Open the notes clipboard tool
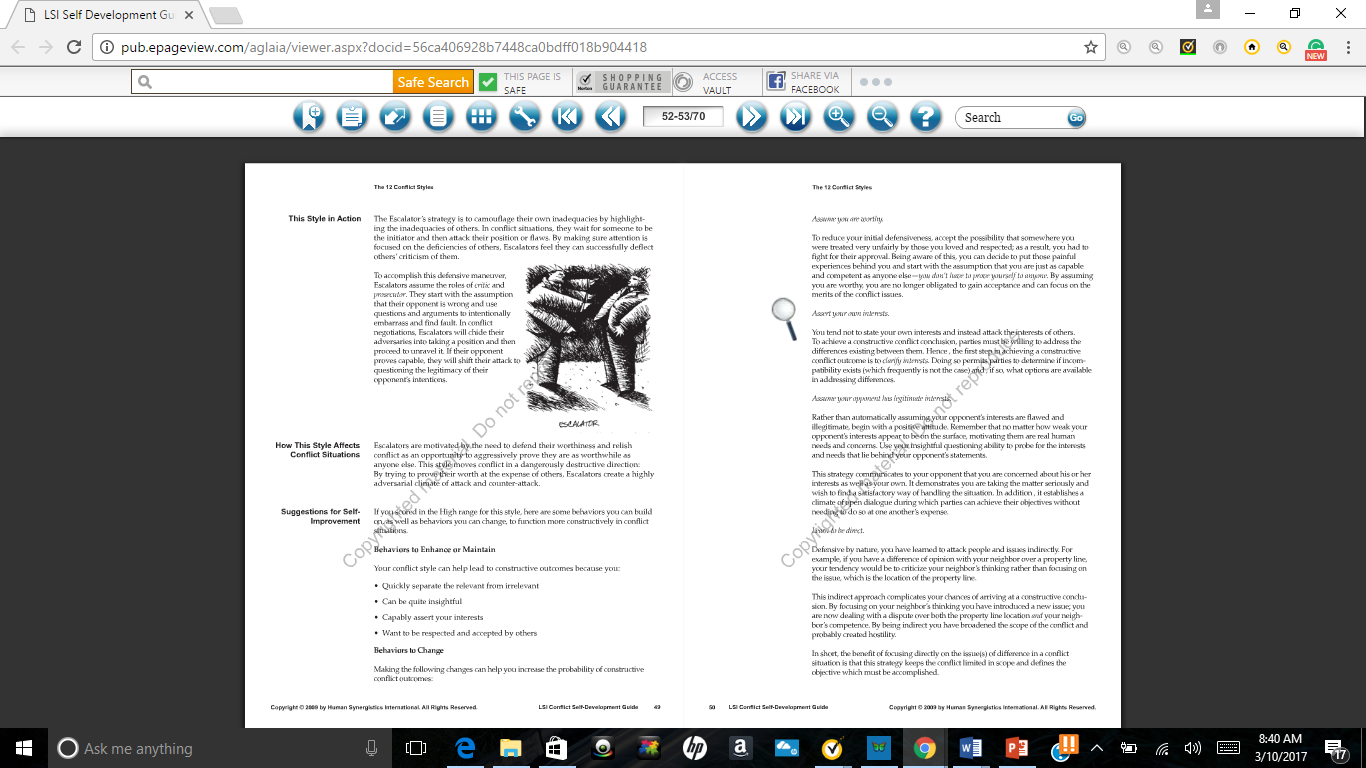This screenshot has width=1366, height=768. coord(352,117)
